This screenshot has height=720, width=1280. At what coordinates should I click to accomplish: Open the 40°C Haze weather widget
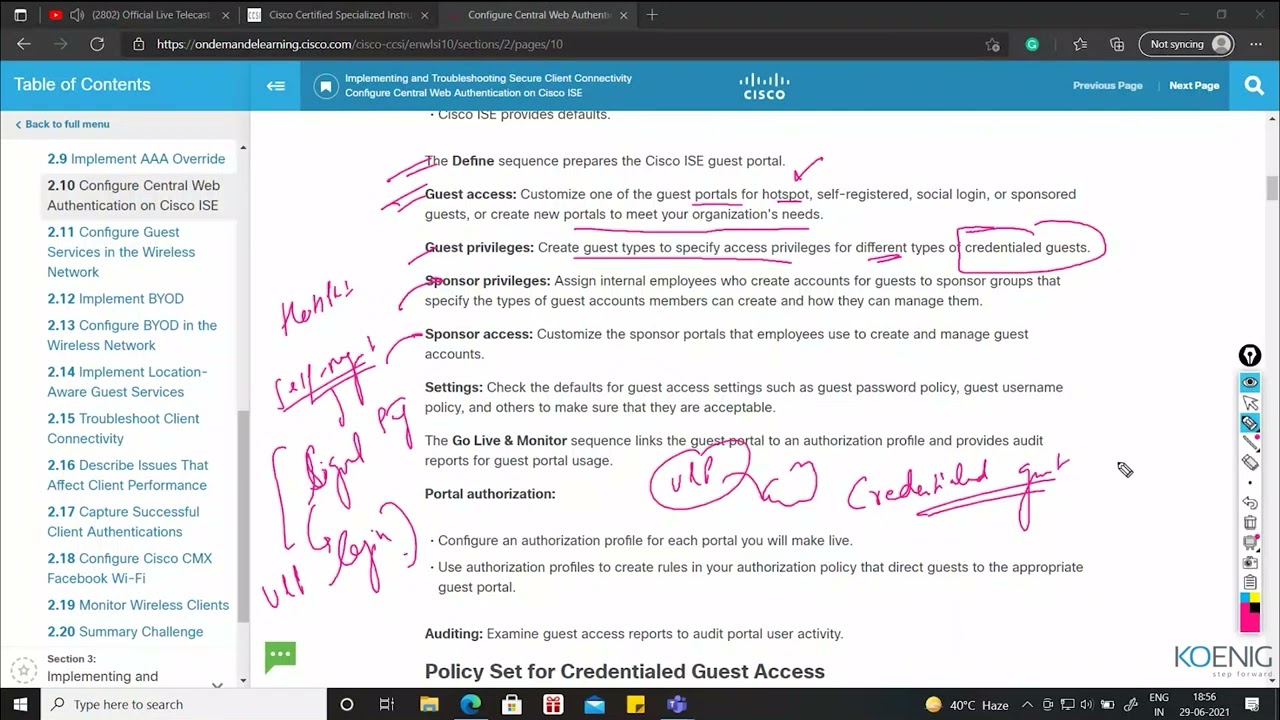click(x=967, y=705)
